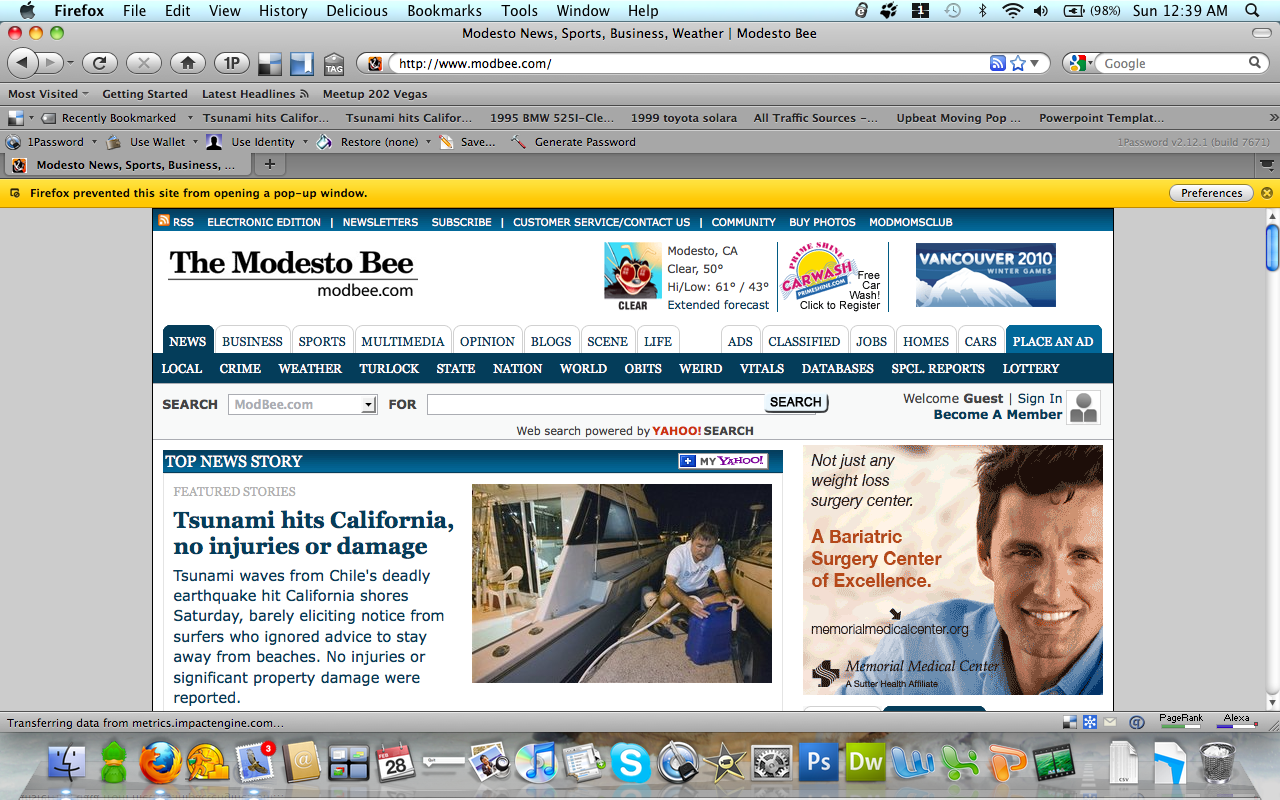Click the blue bookmarks sidebar toolbar icon
The height and width of the screenshot is (800, 1280).
(x=302, y=64)
